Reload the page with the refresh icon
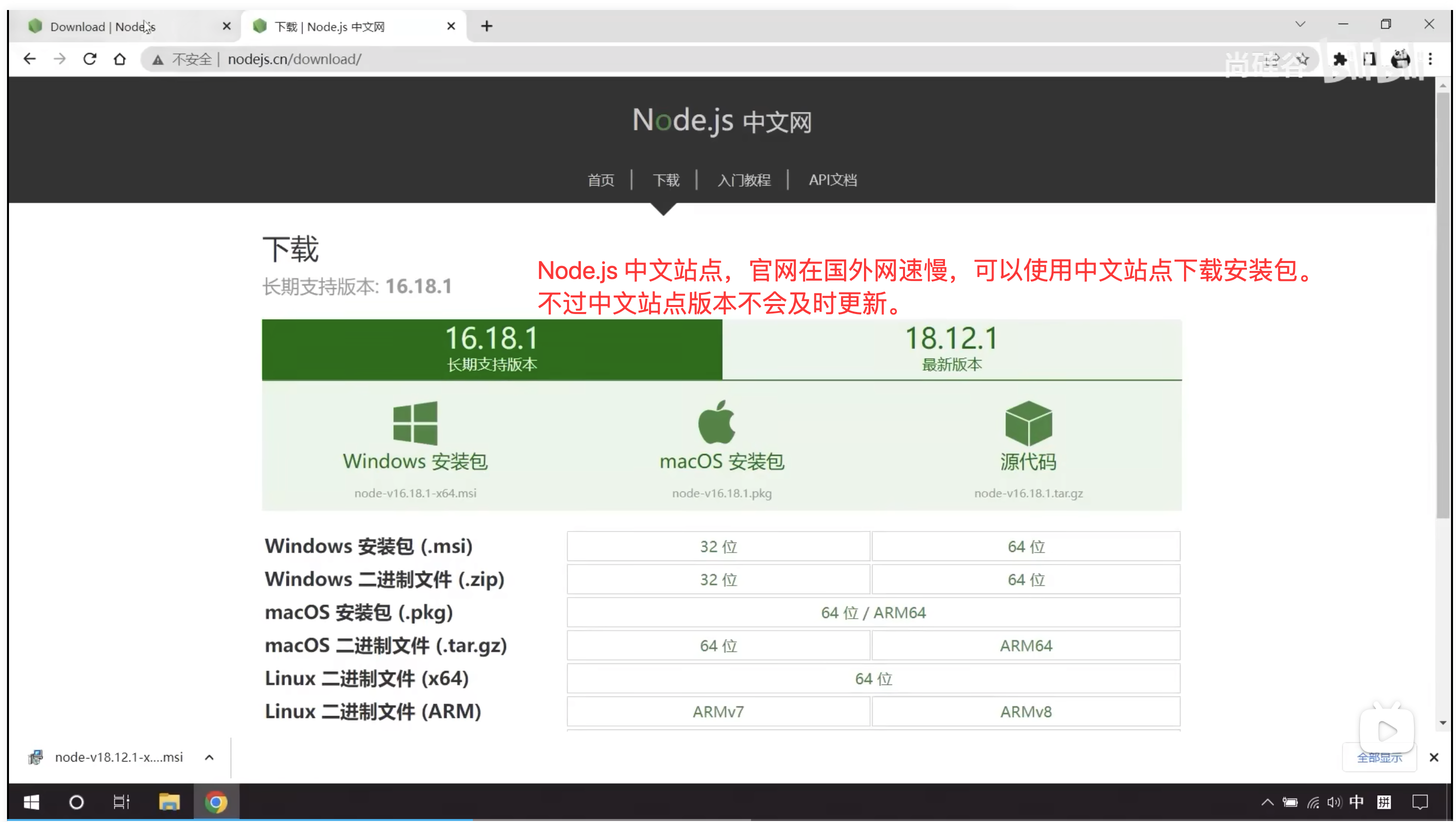 click(89, 59)
